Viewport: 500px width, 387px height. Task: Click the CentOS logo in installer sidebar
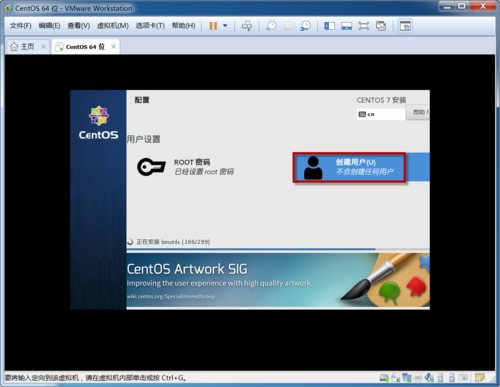[98, 123]
